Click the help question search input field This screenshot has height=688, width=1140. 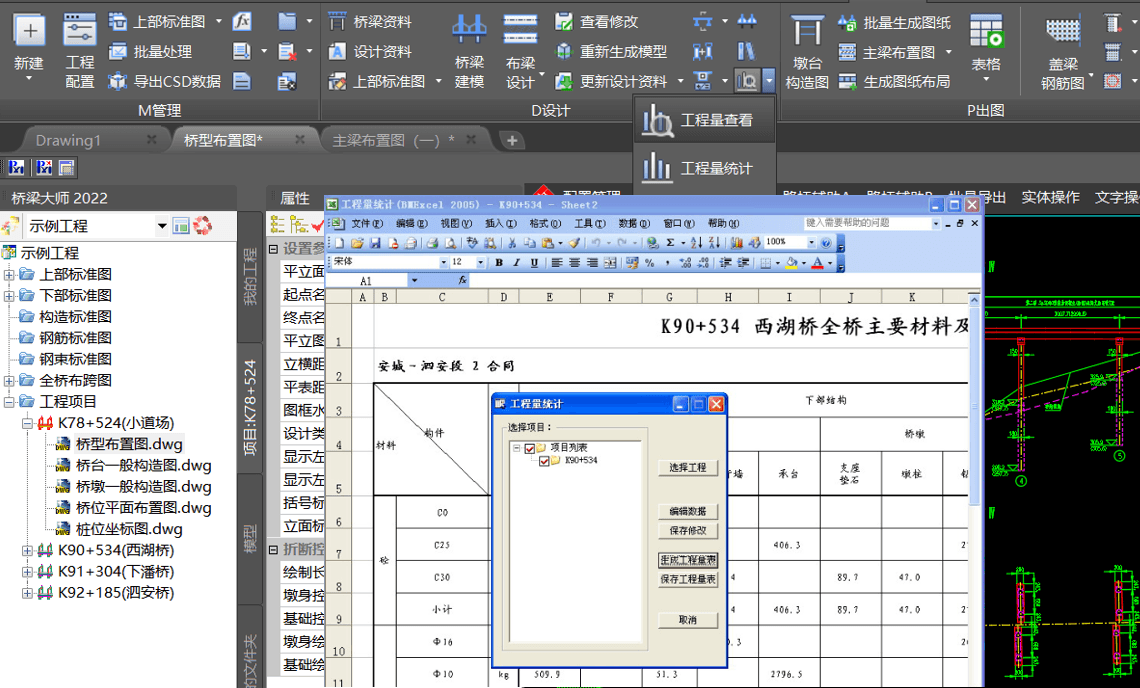(866, 223)
